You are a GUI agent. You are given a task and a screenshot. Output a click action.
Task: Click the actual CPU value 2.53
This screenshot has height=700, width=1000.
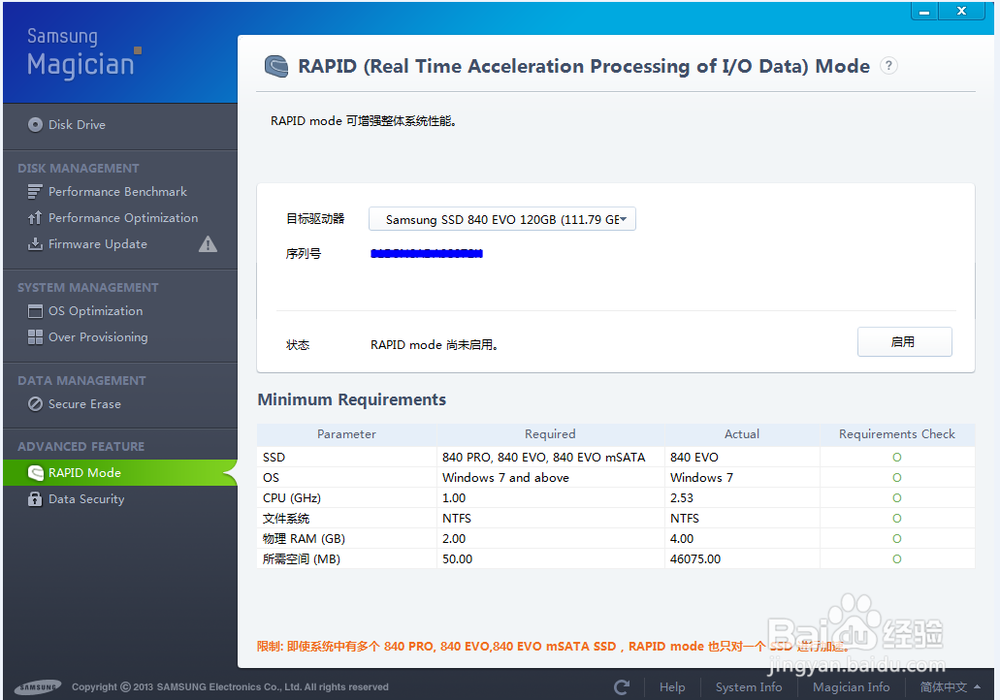click(x=681, y=499)
